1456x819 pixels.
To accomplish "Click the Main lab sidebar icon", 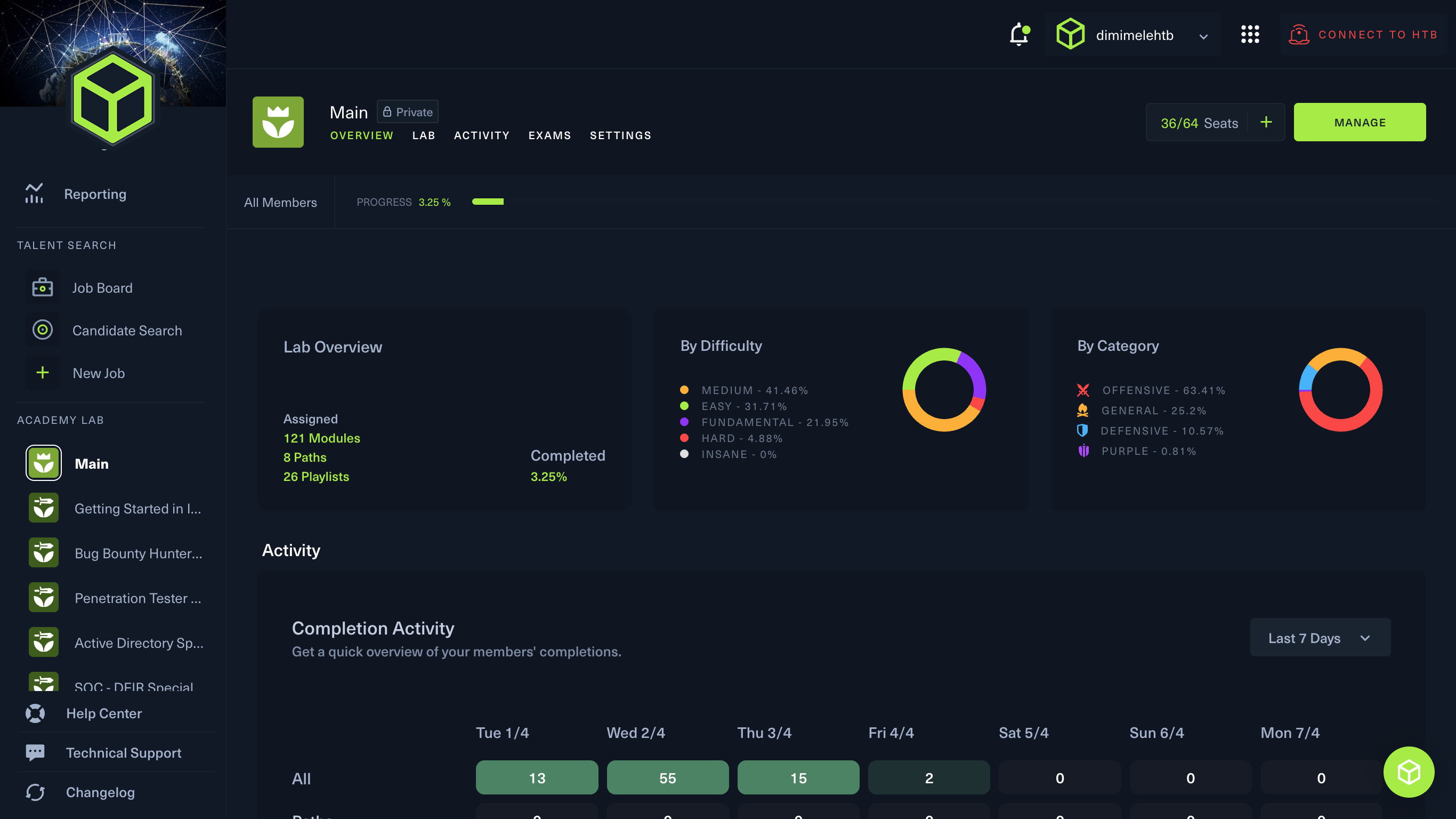I will tap(44, 463).
